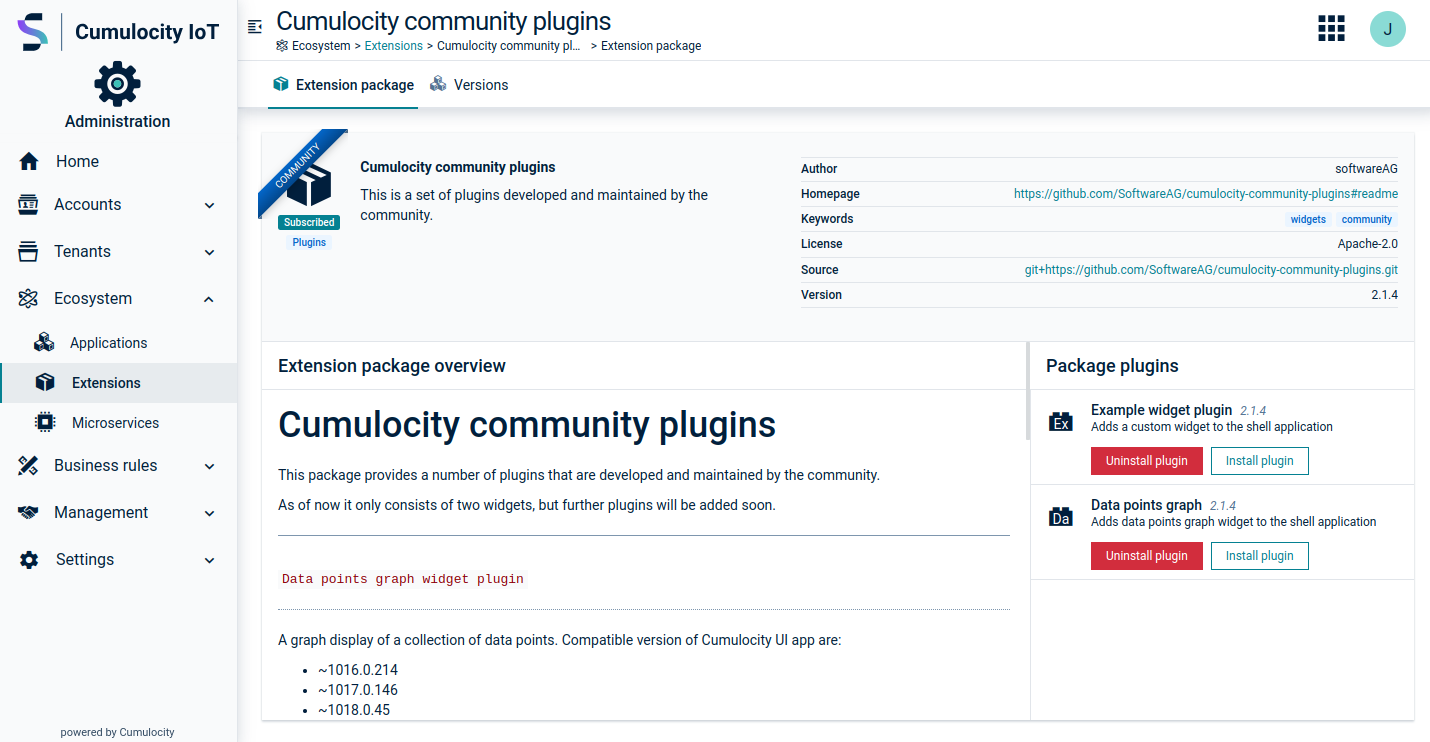
Task: Install the Example widget plugin
Action: click(x=1260, y=461)
